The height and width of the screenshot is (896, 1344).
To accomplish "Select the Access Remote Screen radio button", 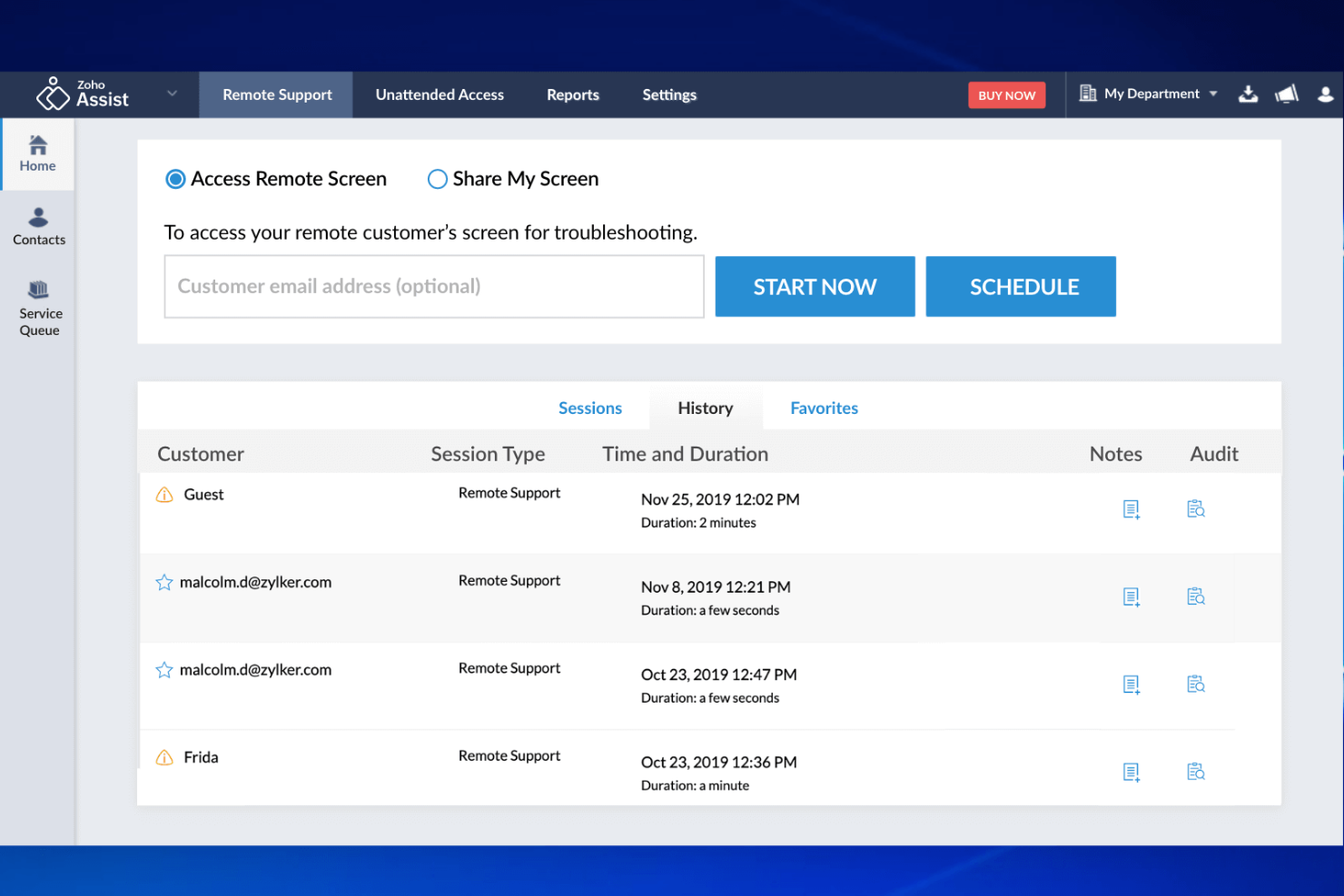I will [x=175, y=179].
